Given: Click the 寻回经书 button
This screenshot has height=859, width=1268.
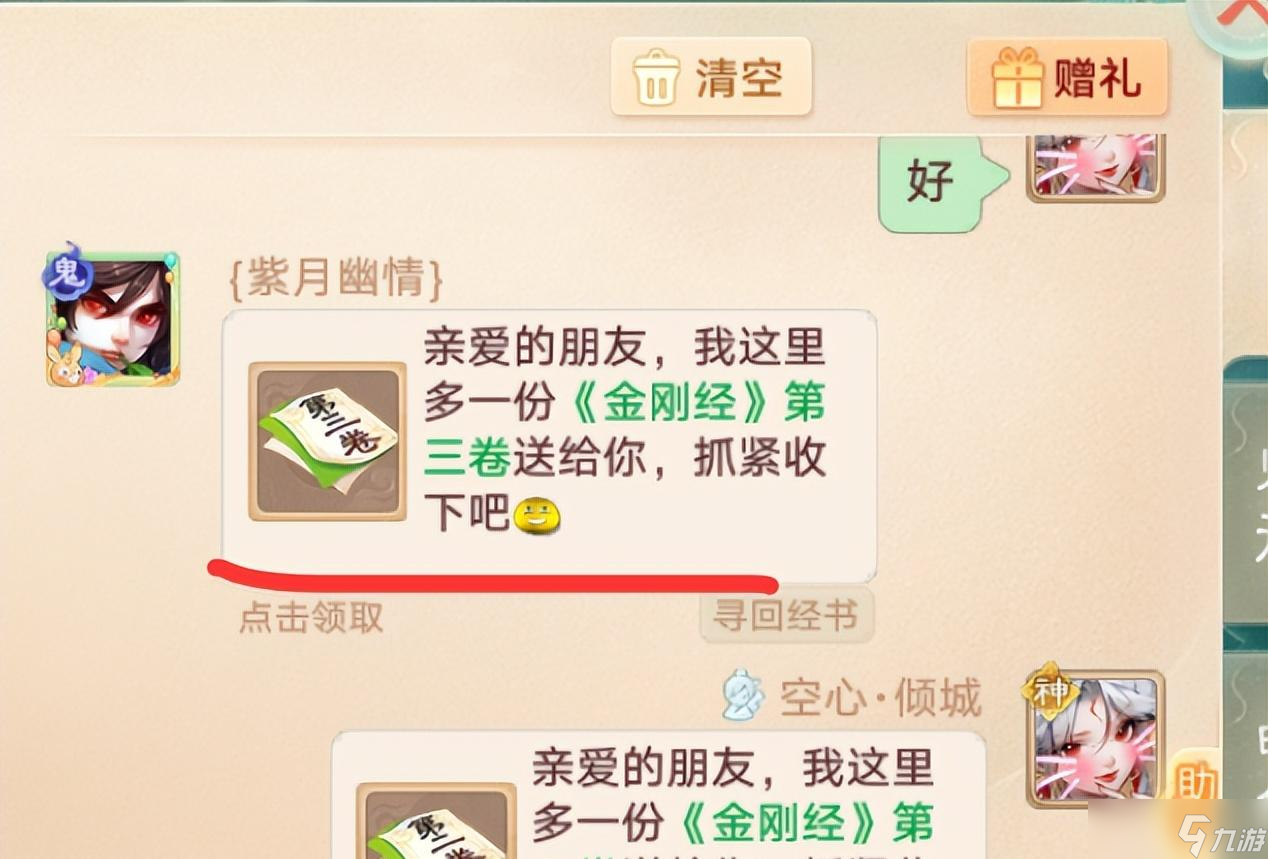Looking at the screenshot, I should 787,615.
